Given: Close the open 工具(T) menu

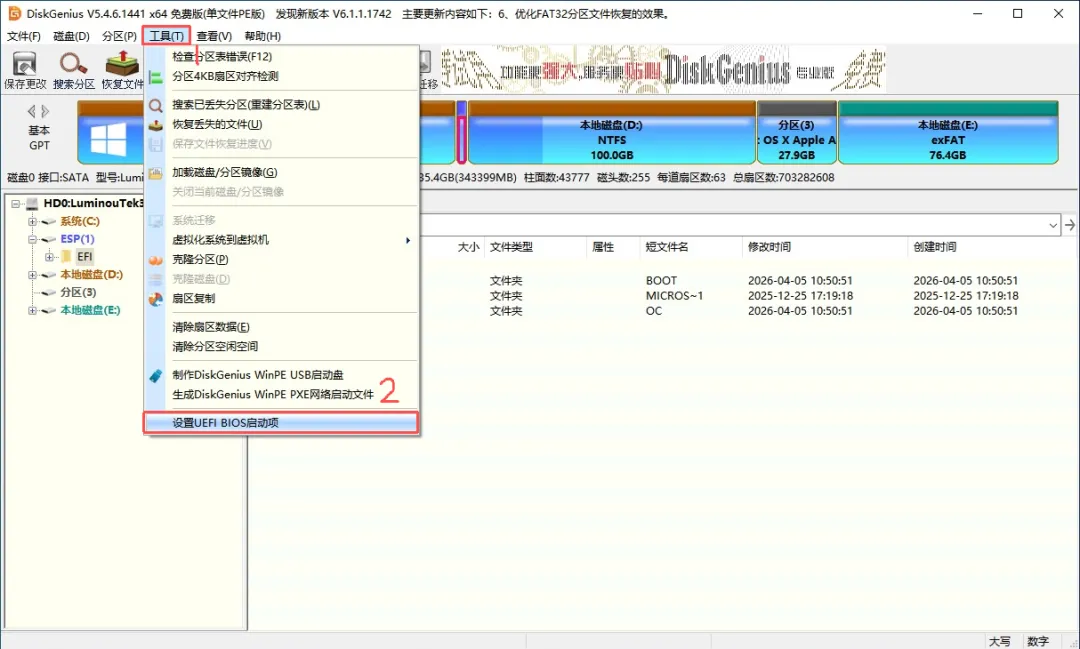Looking at the screenshot, I should [166, 36].
